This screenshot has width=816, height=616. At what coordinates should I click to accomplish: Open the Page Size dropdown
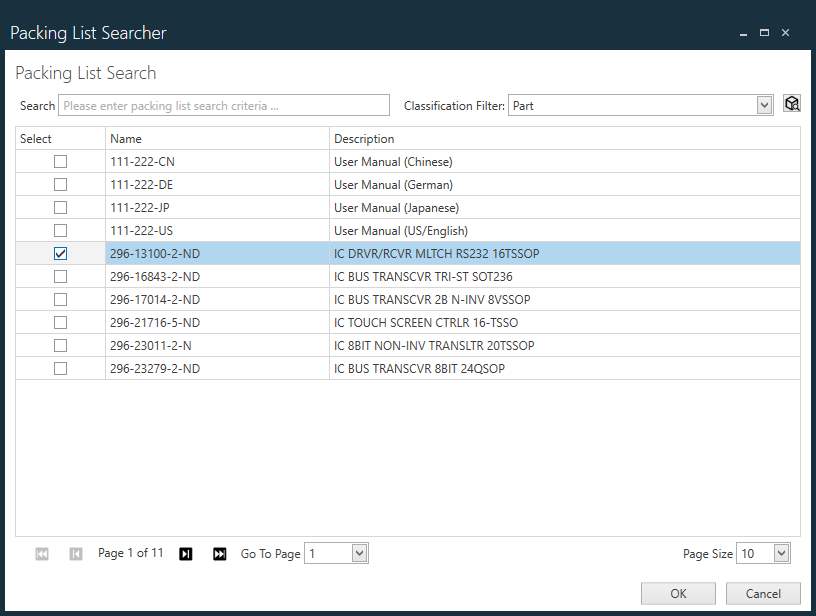(x=763, y=552)
